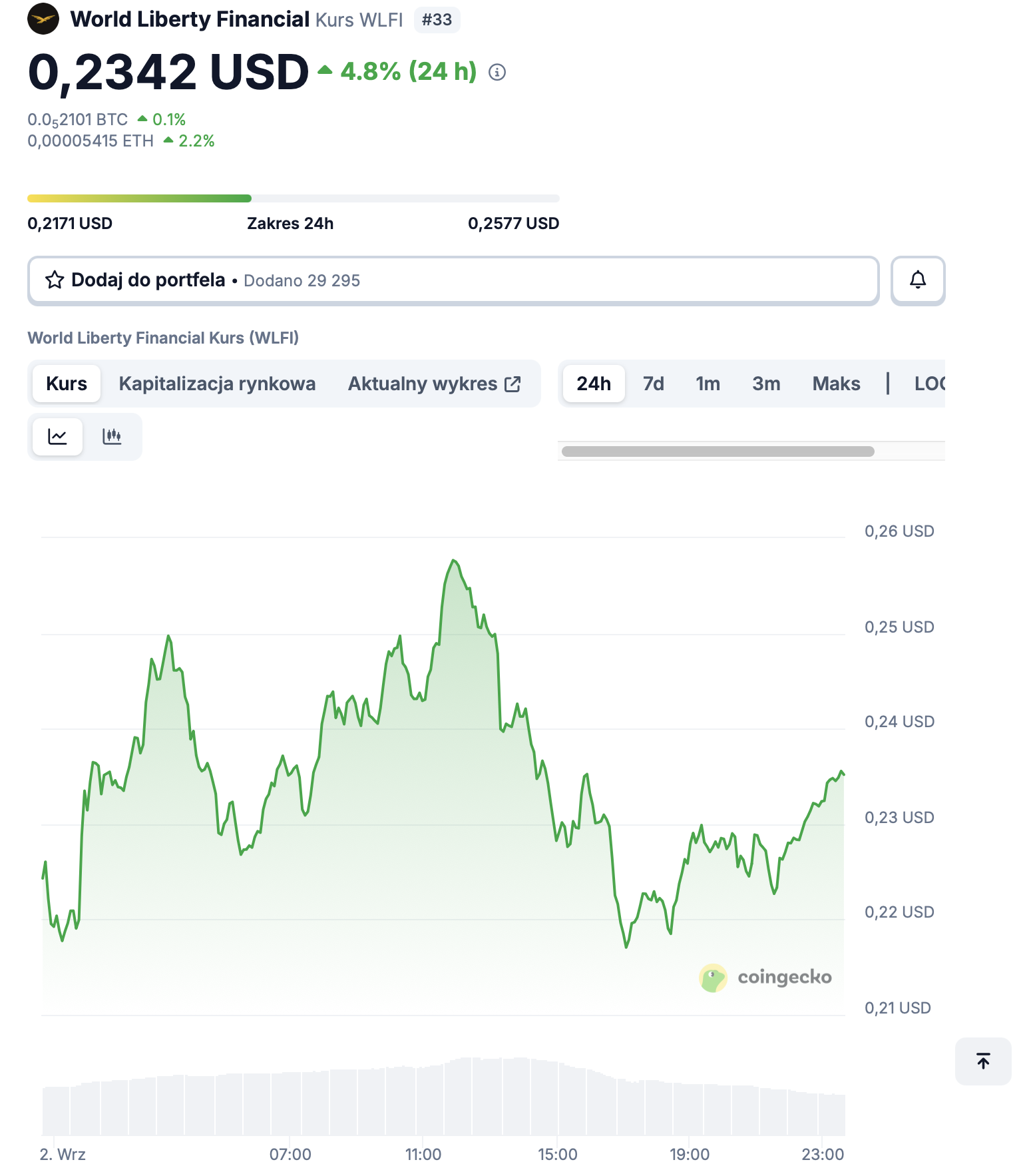Toggle the LOG scale option
Screen dimensions: 1033x1176
pos(930,384)
